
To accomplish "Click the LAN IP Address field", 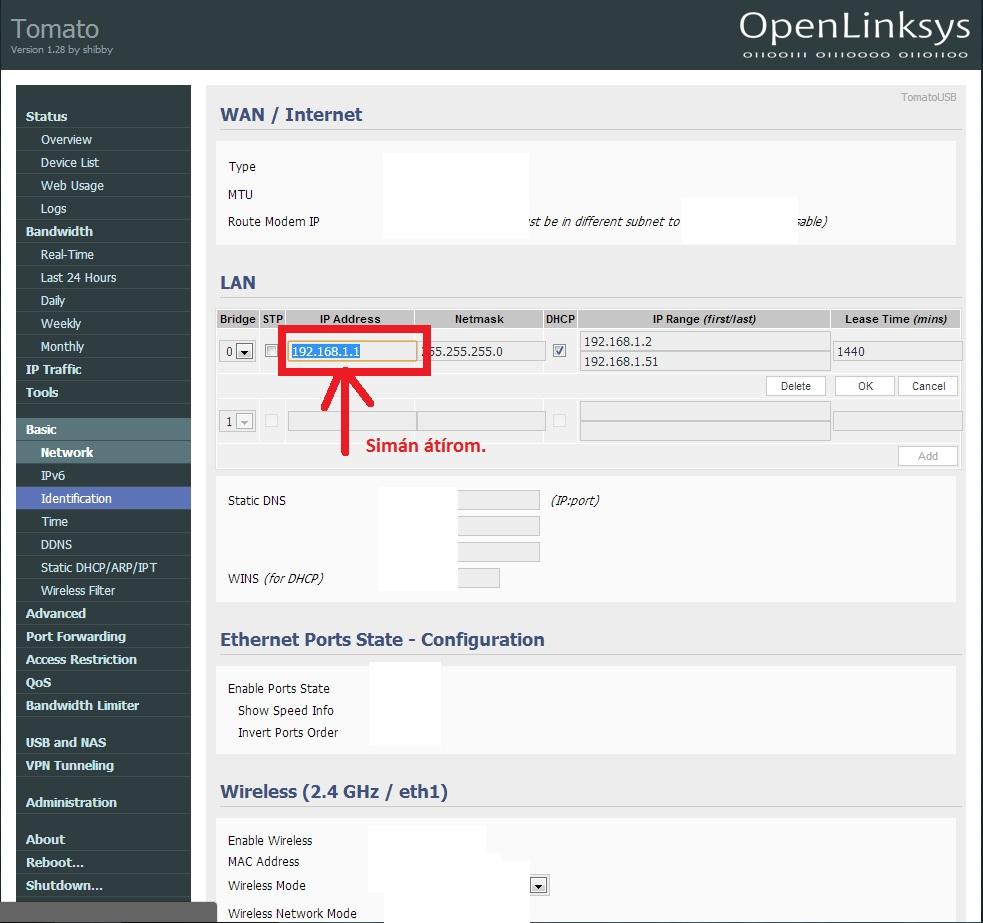I will pos(352,351).
